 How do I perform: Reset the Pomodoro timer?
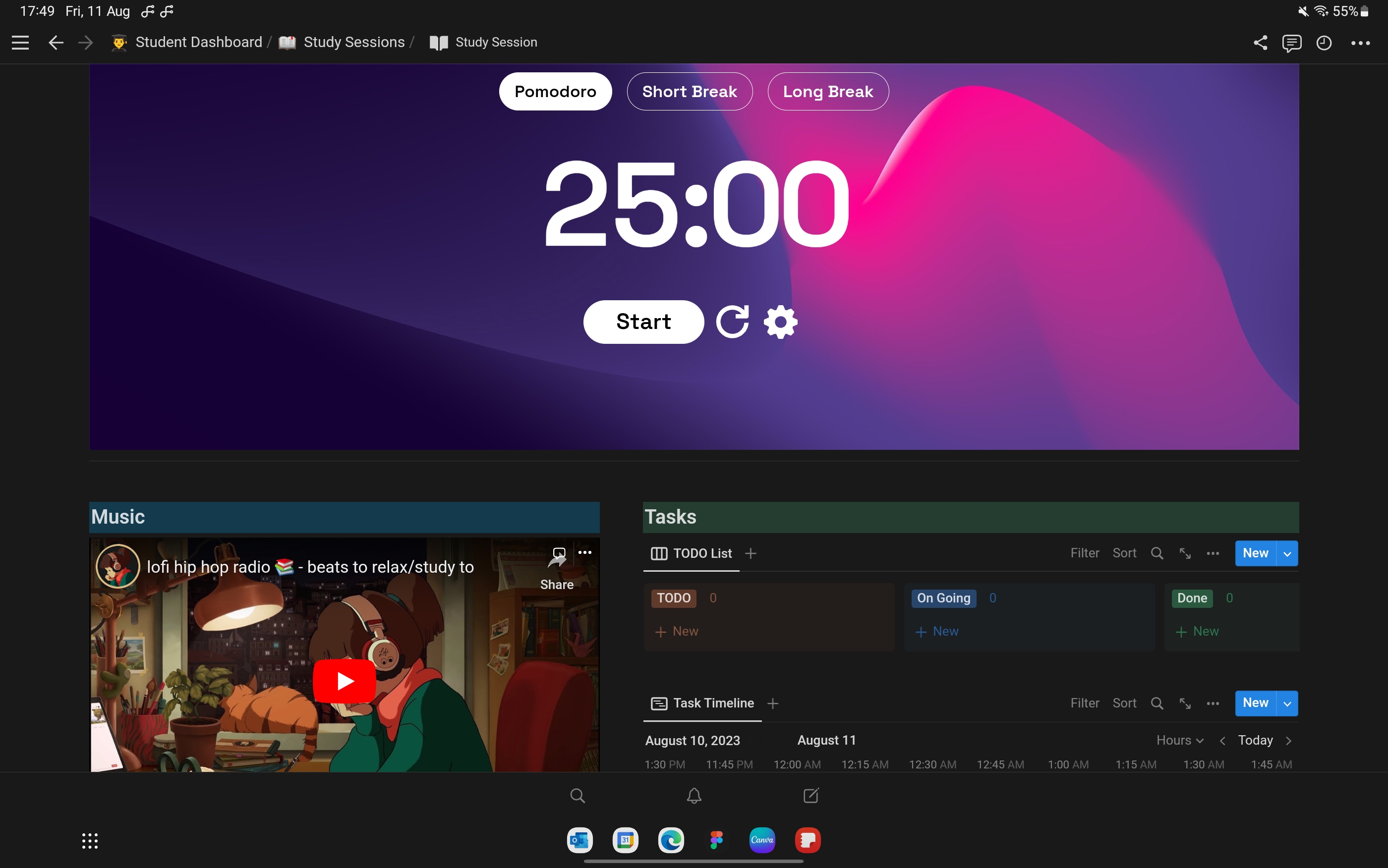click(x=732, y=322)
